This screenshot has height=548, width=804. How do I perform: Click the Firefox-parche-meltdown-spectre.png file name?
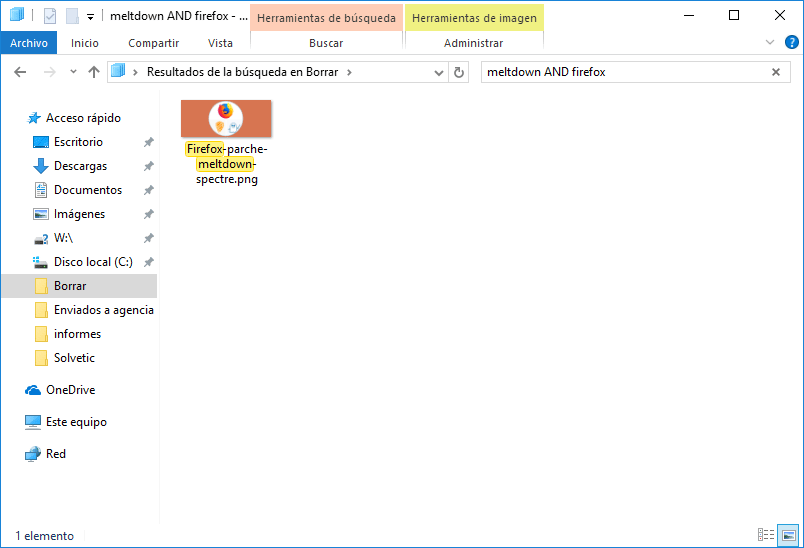pyautogui.click(x=227, y=164)
